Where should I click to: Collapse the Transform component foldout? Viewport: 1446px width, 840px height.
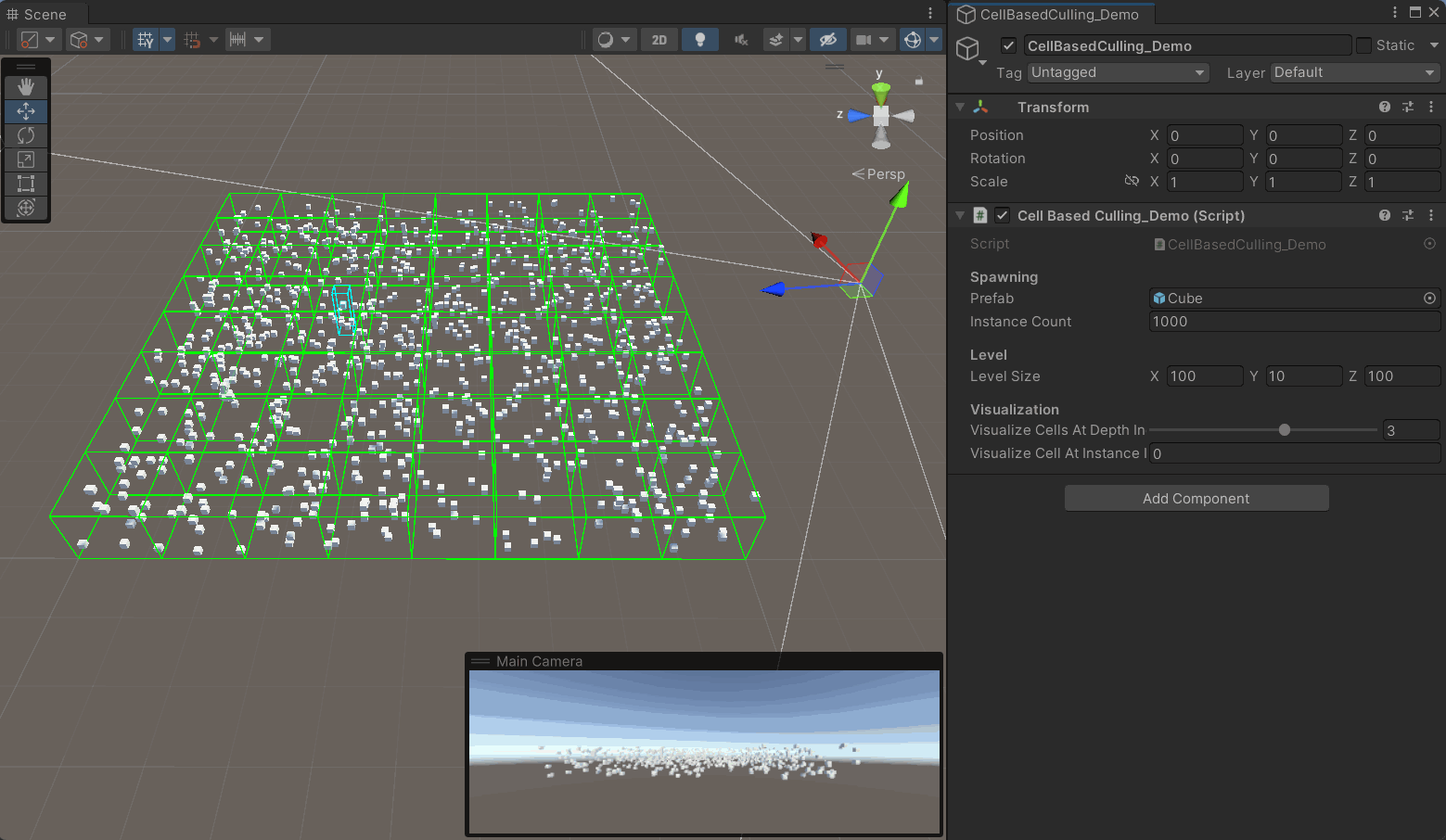coord(960,108)
